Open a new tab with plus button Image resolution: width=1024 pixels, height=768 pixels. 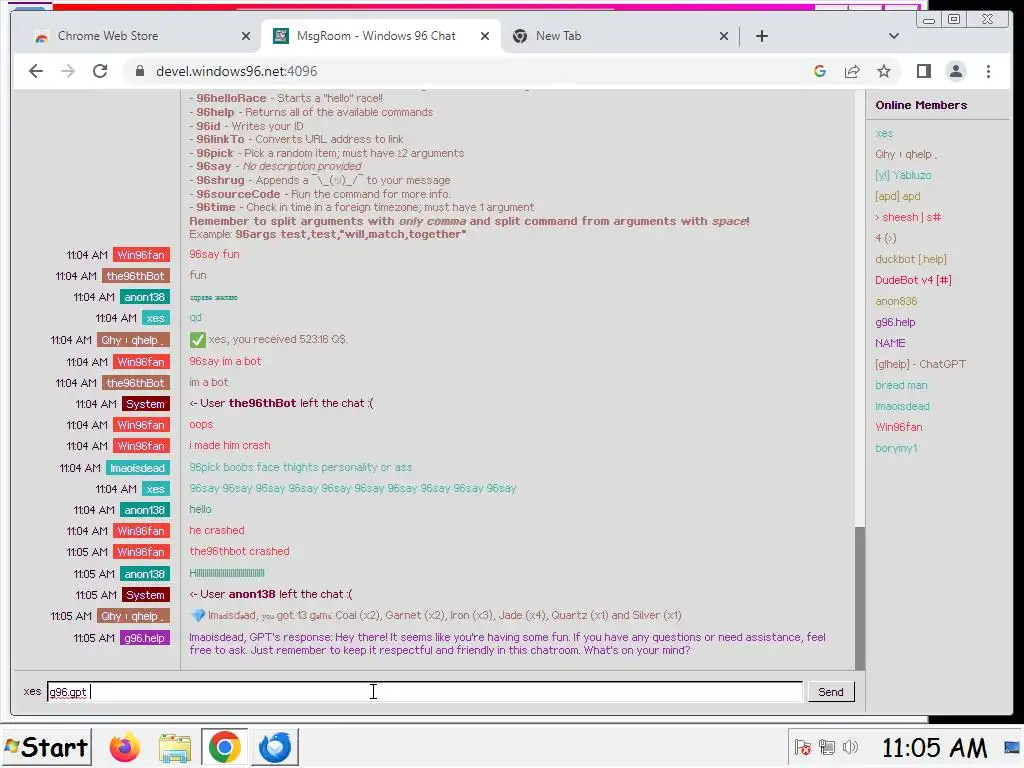(761, 36)
